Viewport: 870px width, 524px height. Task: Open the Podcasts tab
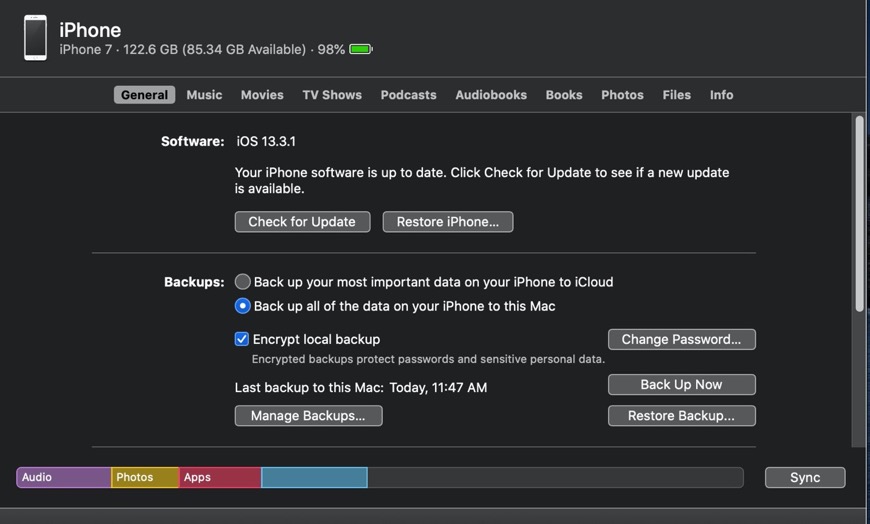[408, 95]
